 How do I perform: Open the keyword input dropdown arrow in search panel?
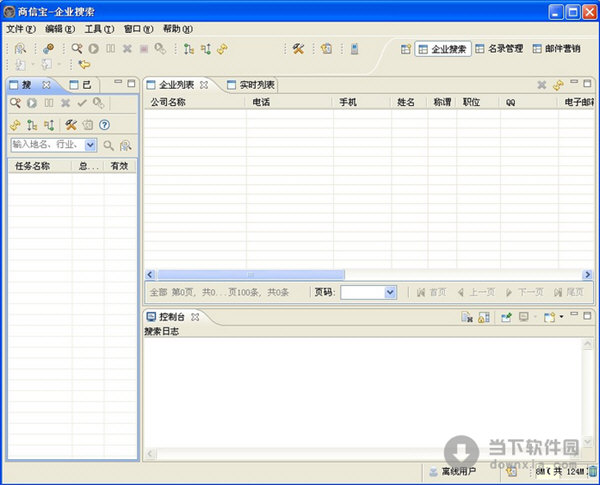pyautogui.click(x=90, y=145)
